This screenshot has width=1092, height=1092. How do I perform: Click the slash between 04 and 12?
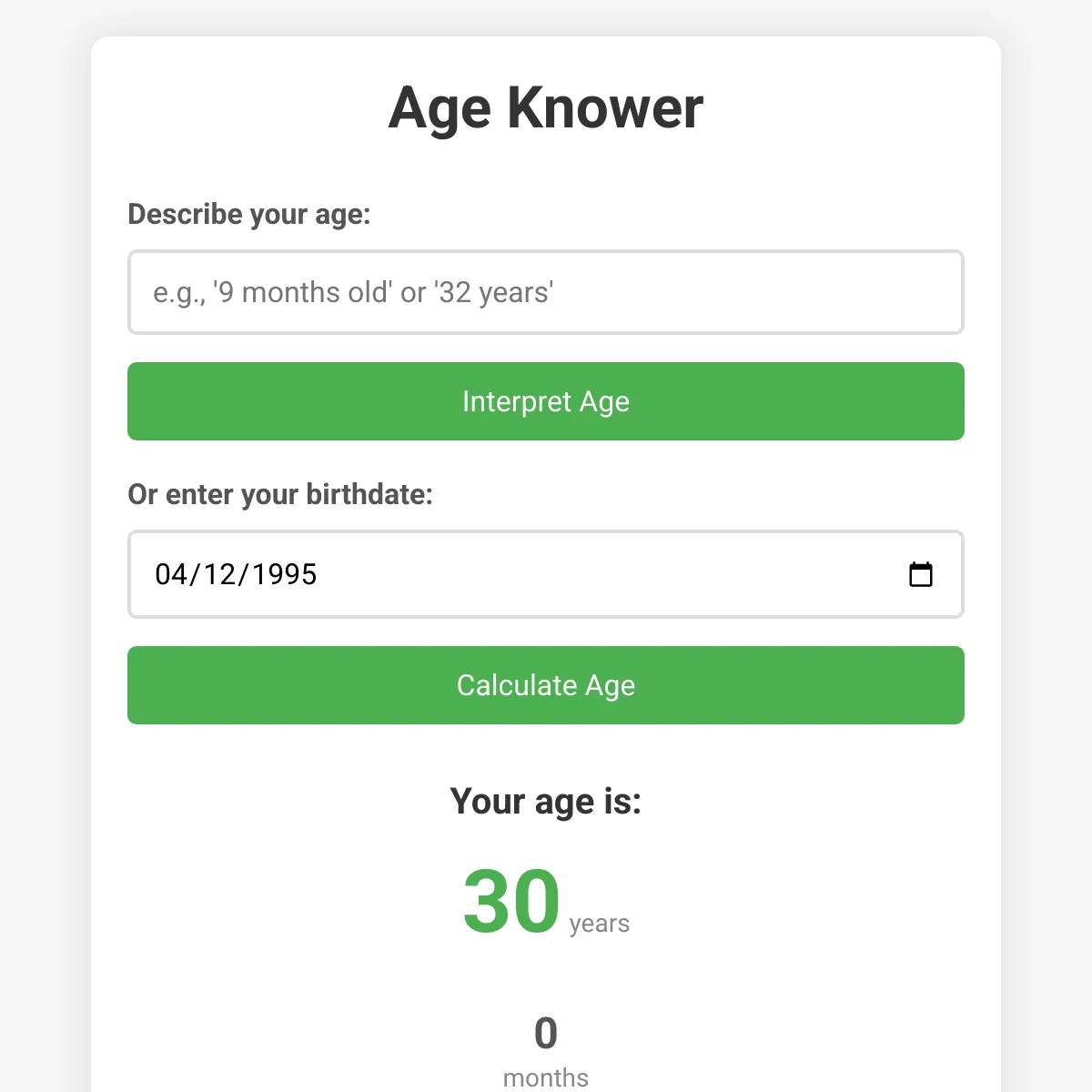pos(196,574)
